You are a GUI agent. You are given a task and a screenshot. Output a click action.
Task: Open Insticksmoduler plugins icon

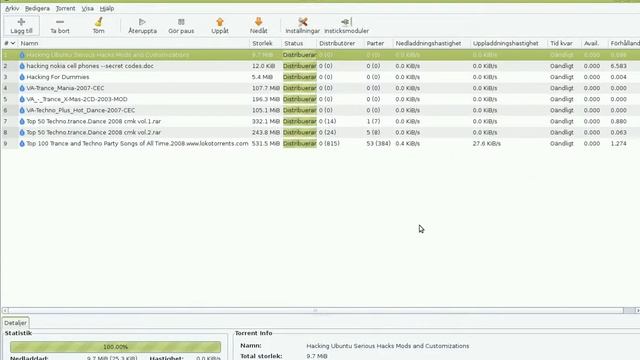pyautogui.click(x=346, y=22)
